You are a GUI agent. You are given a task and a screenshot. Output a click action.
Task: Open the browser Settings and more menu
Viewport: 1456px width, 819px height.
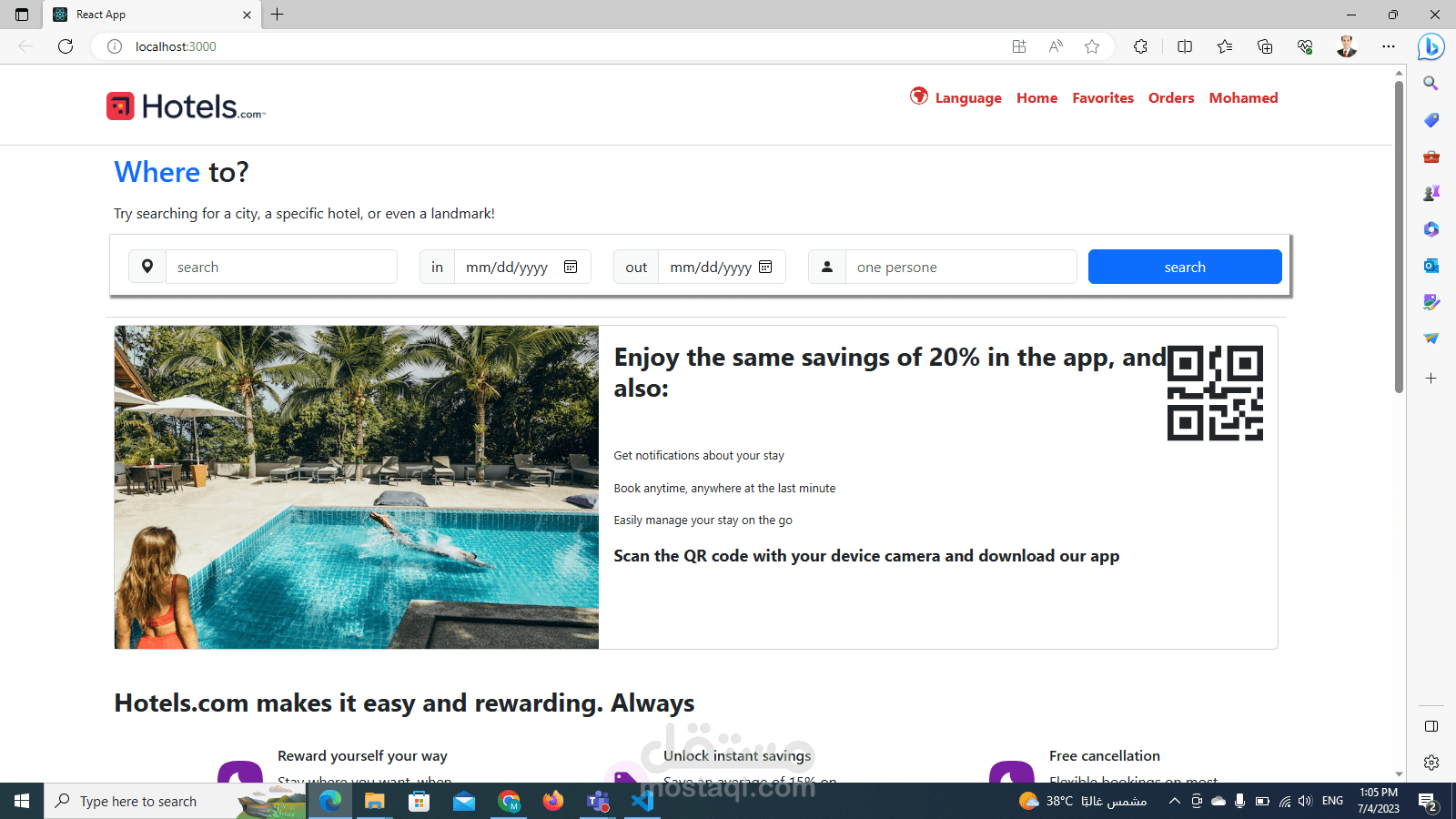click(x=1389, y=46)
